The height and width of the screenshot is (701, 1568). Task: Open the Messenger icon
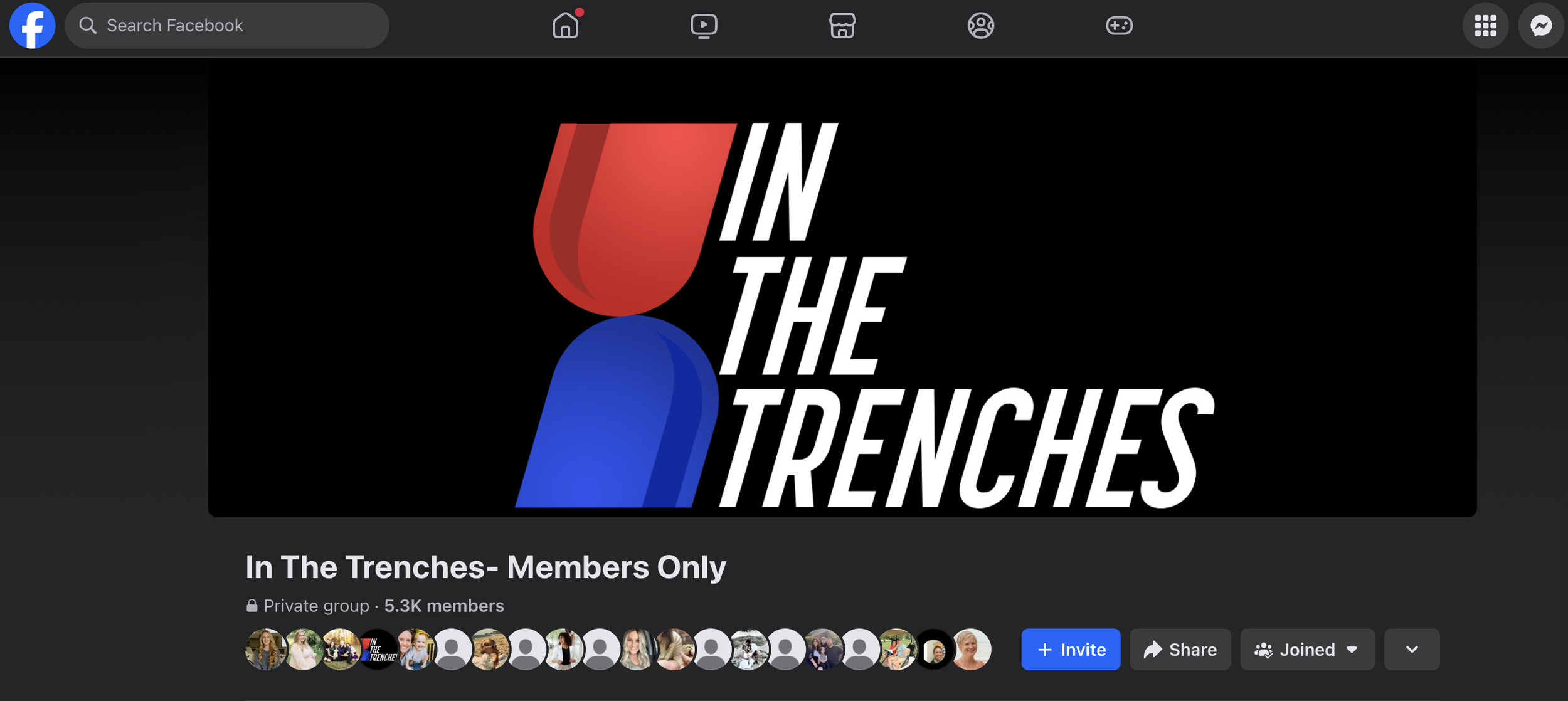point(1541,26)
